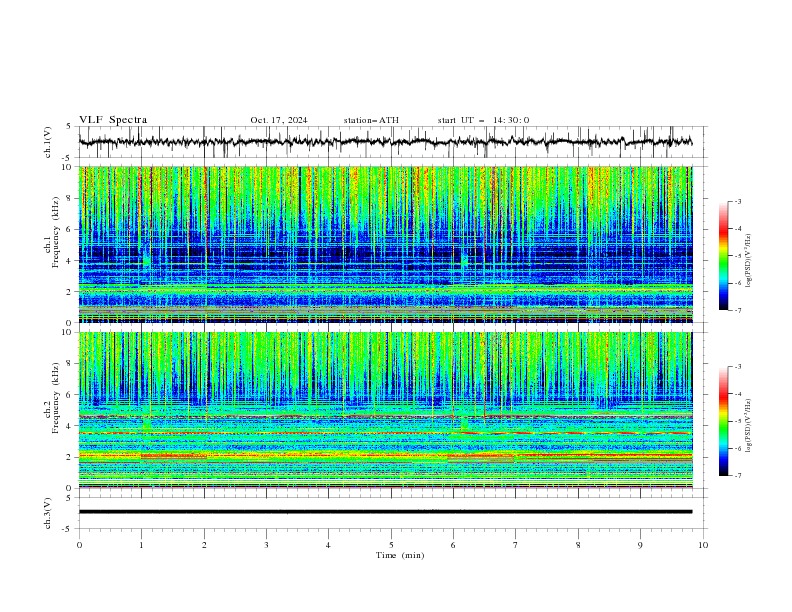Viewport: 792px width, 612px height.
Task: Click the "10" kHz tick of ch.2 spectrogram
Action: click(68, 332)
